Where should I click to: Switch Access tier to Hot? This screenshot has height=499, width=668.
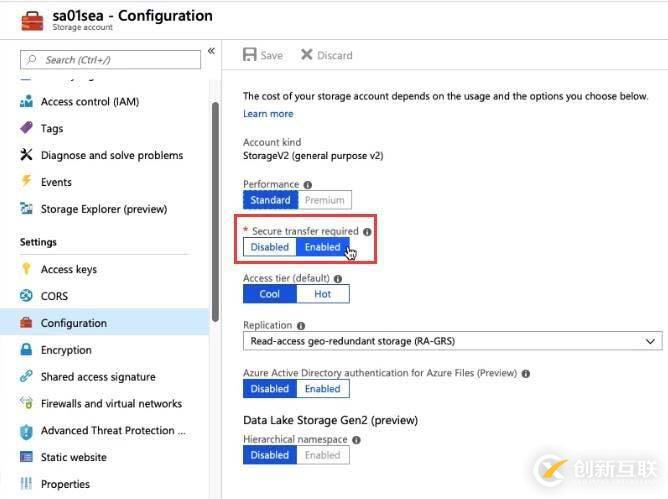coord(323,294)
